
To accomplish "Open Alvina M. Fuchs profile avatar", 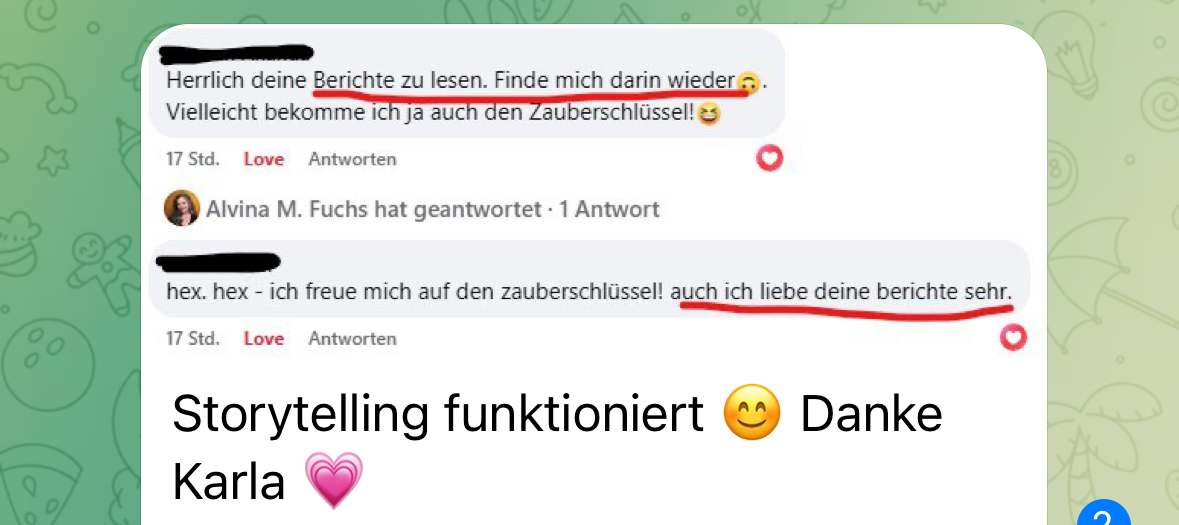I will tap(182, 208).
